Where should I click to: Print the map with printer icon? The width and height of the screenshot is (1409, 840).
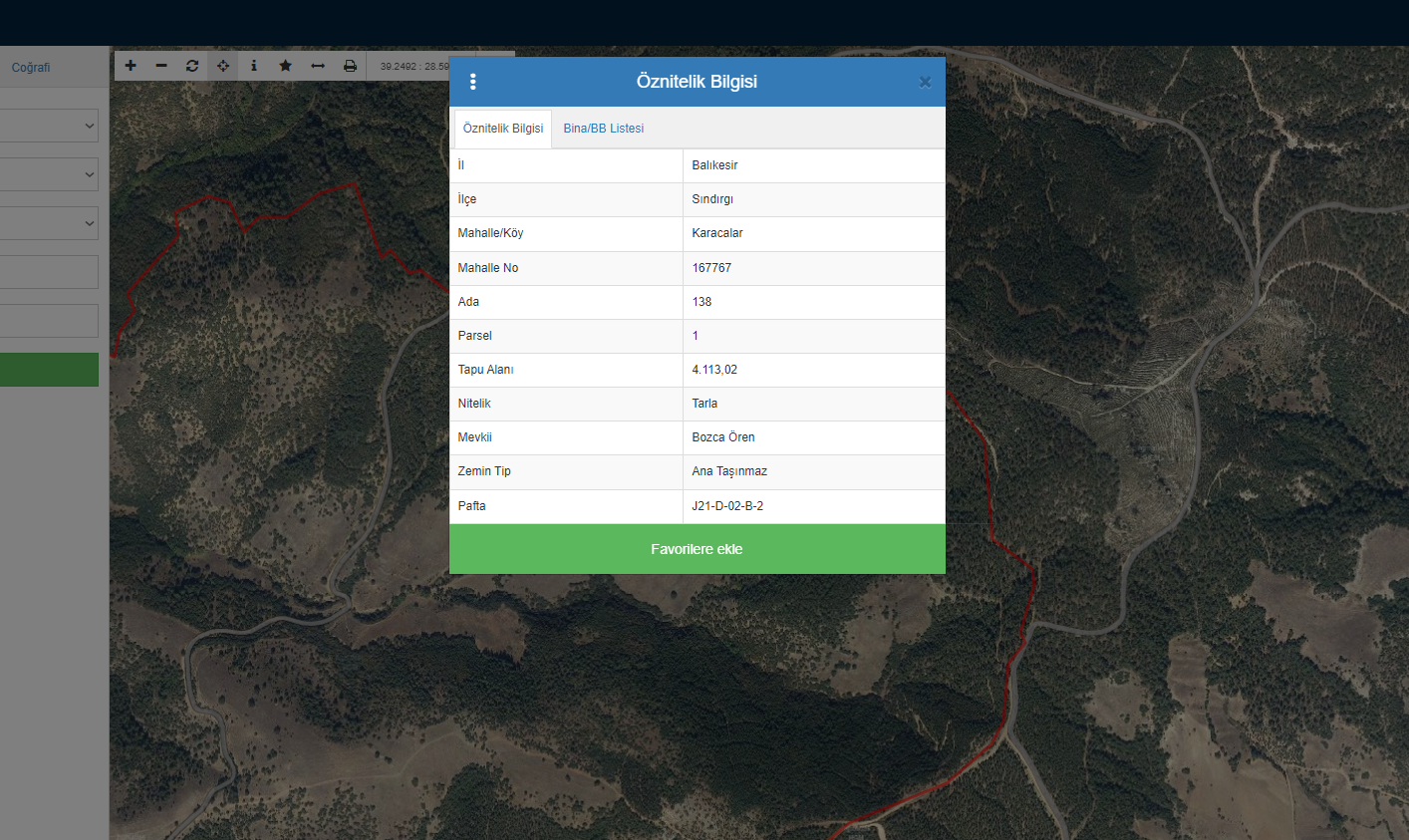[x=350, y=66]
